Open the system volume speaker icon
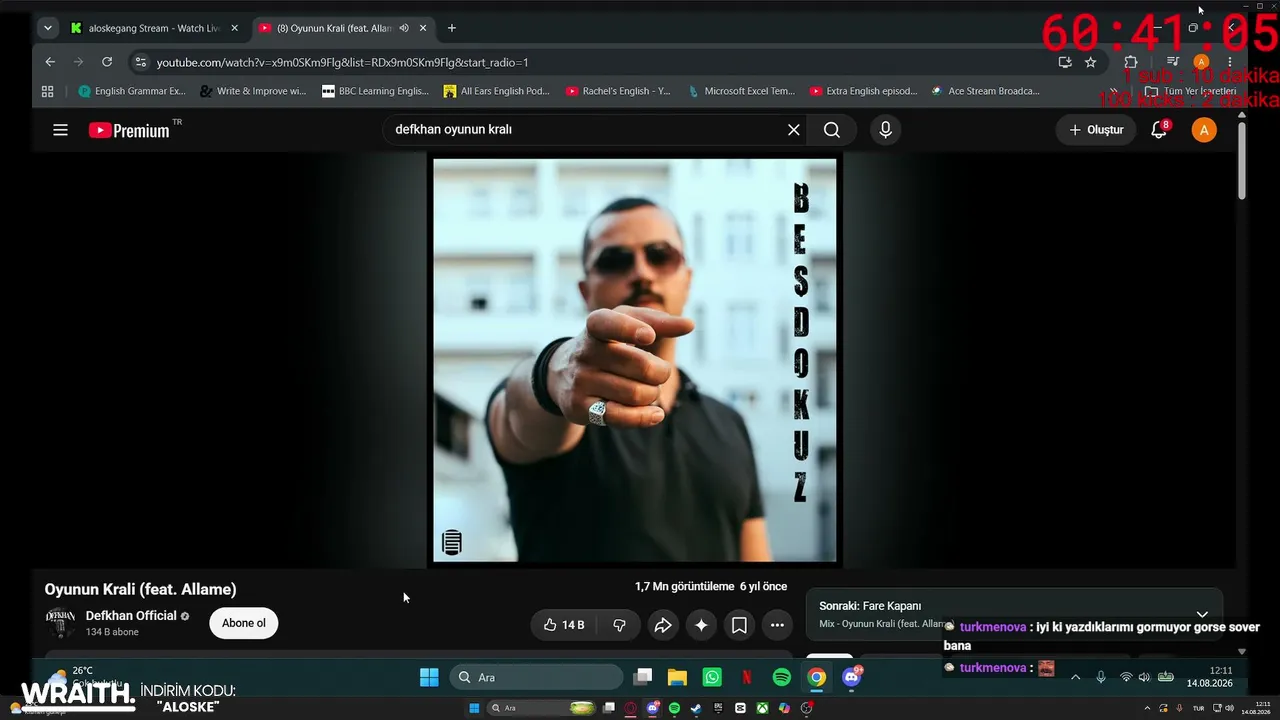 [1144, 677]
